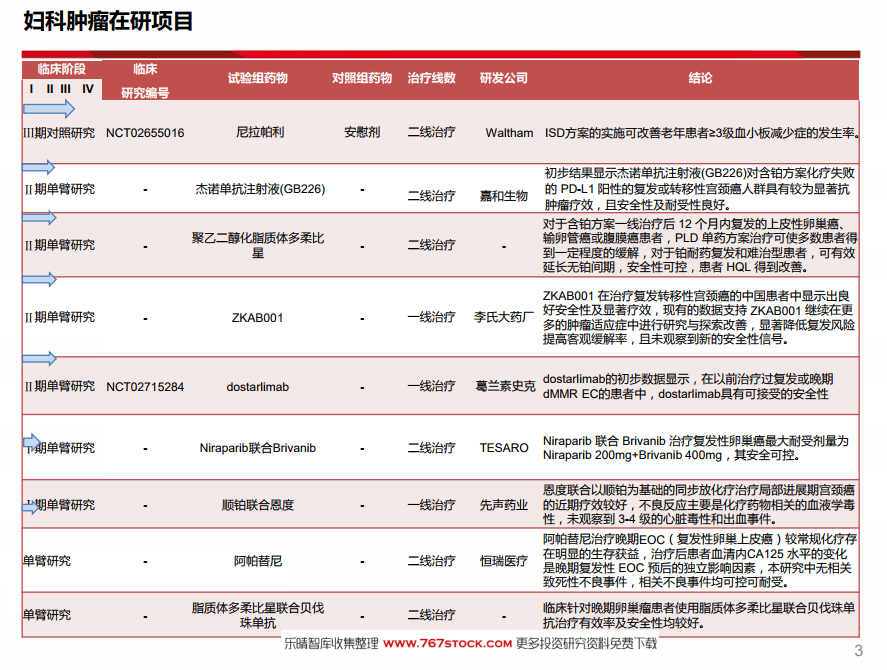
Task: Click 一线治疗 in the 先声药业 row
Action: [432, 505]
